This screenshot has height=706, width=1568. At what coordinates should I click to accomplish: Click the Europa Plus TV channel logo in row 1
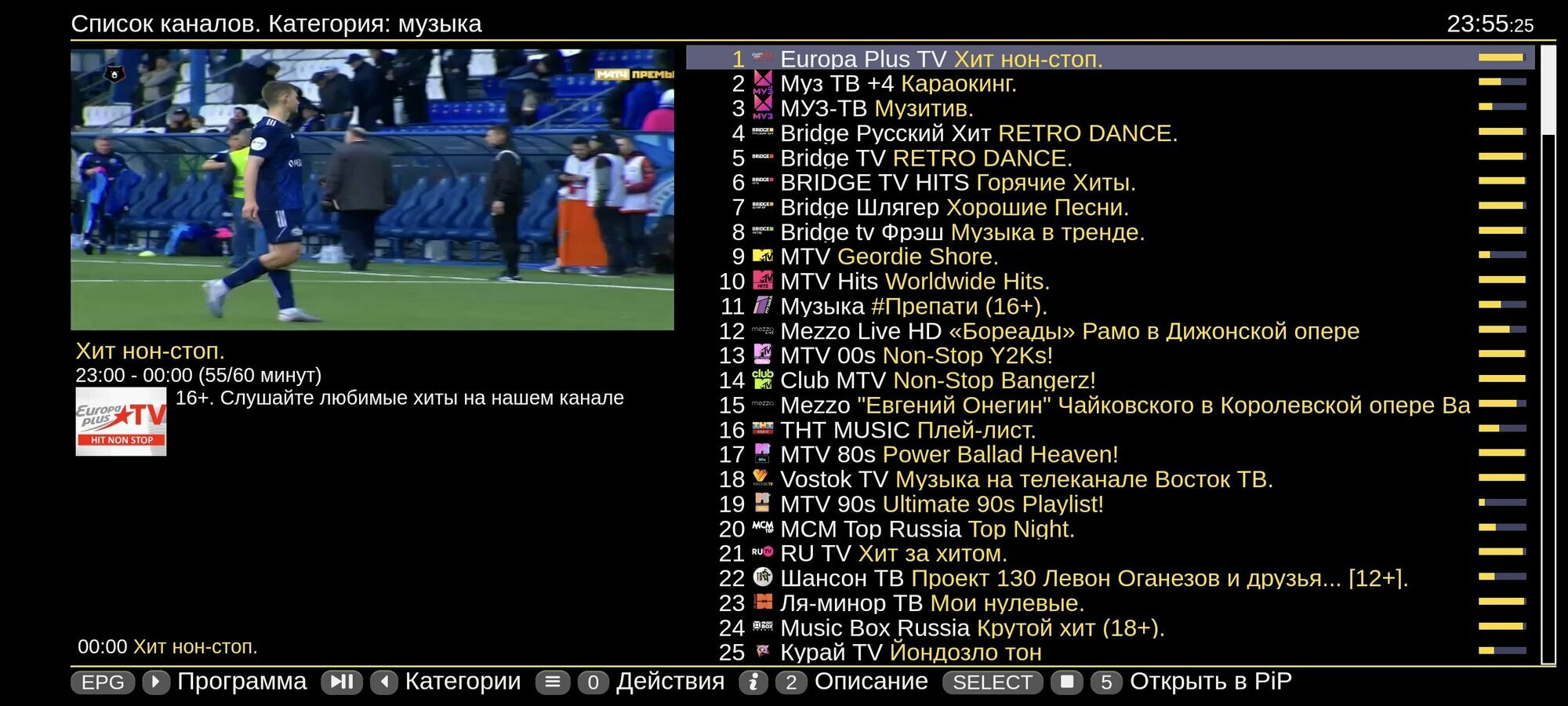click(x=762, y=58)
